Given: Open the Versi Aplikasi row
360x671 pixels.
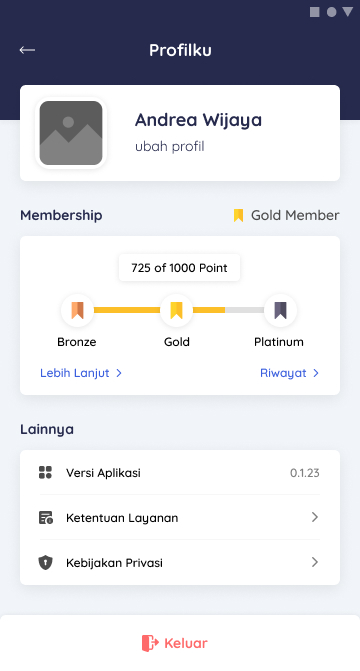Looking at the screenshot, I should [x=180, y=472].
